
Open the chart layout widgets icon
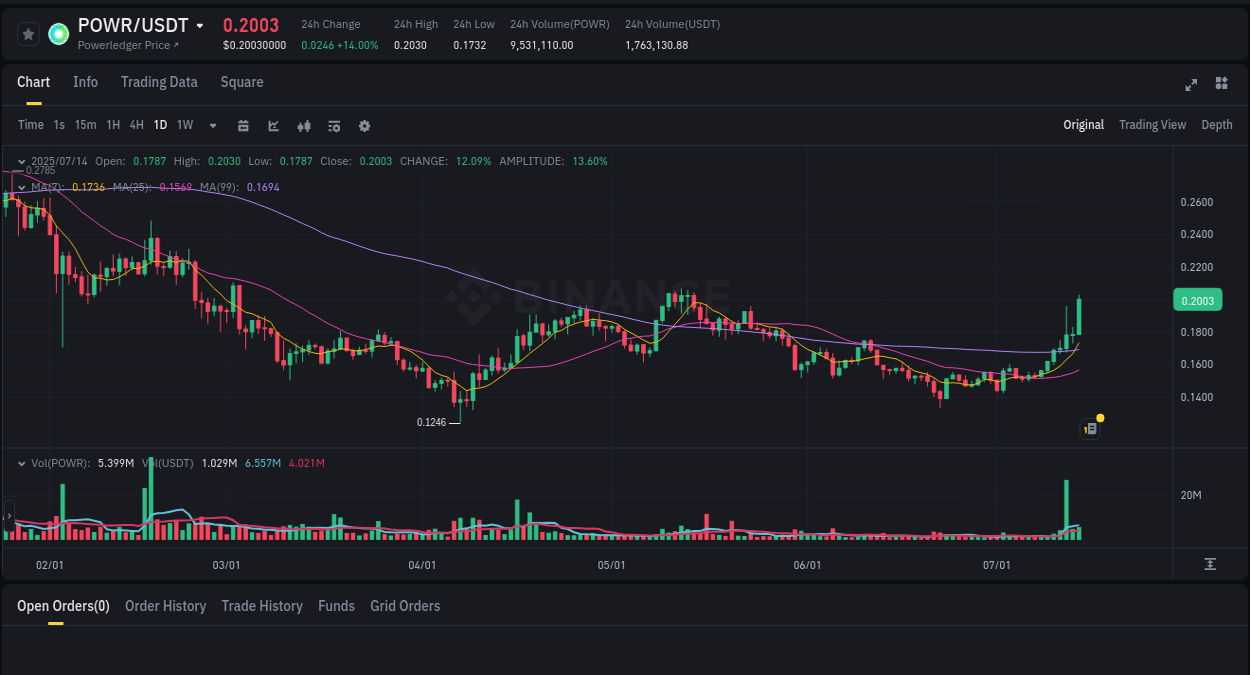[x=1221, y=85]
